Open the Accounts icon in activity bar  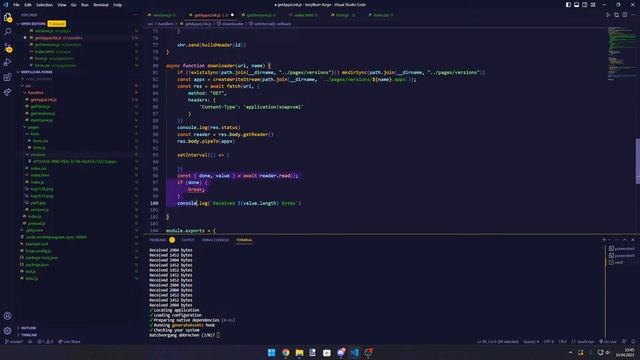click(x=7, y=316)
